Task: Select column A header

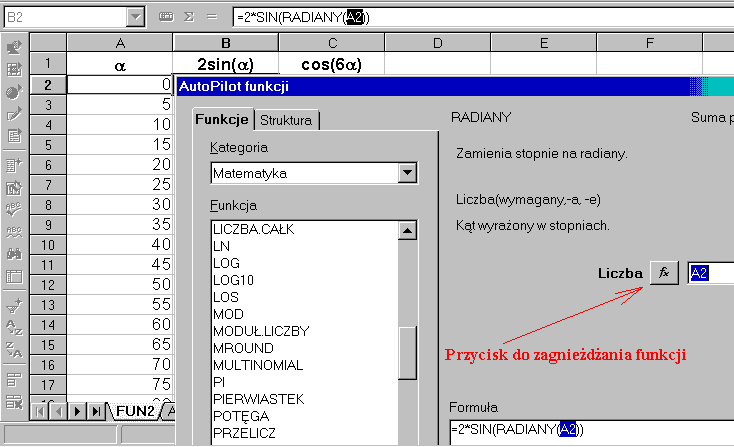Action: coord(120,43)
